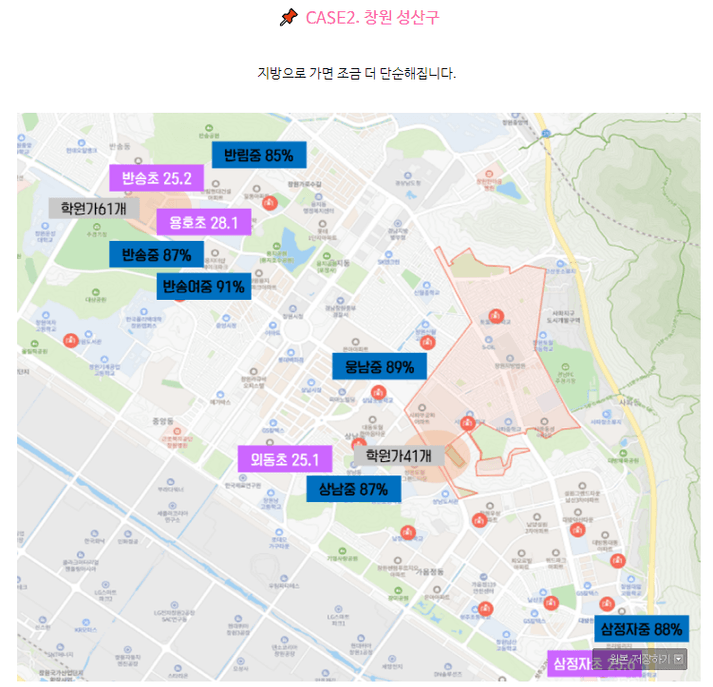The image size is (713, 687).
Task: Open the dropdown arrow beside 원본 저장하기
Action: tap(679, 659)
